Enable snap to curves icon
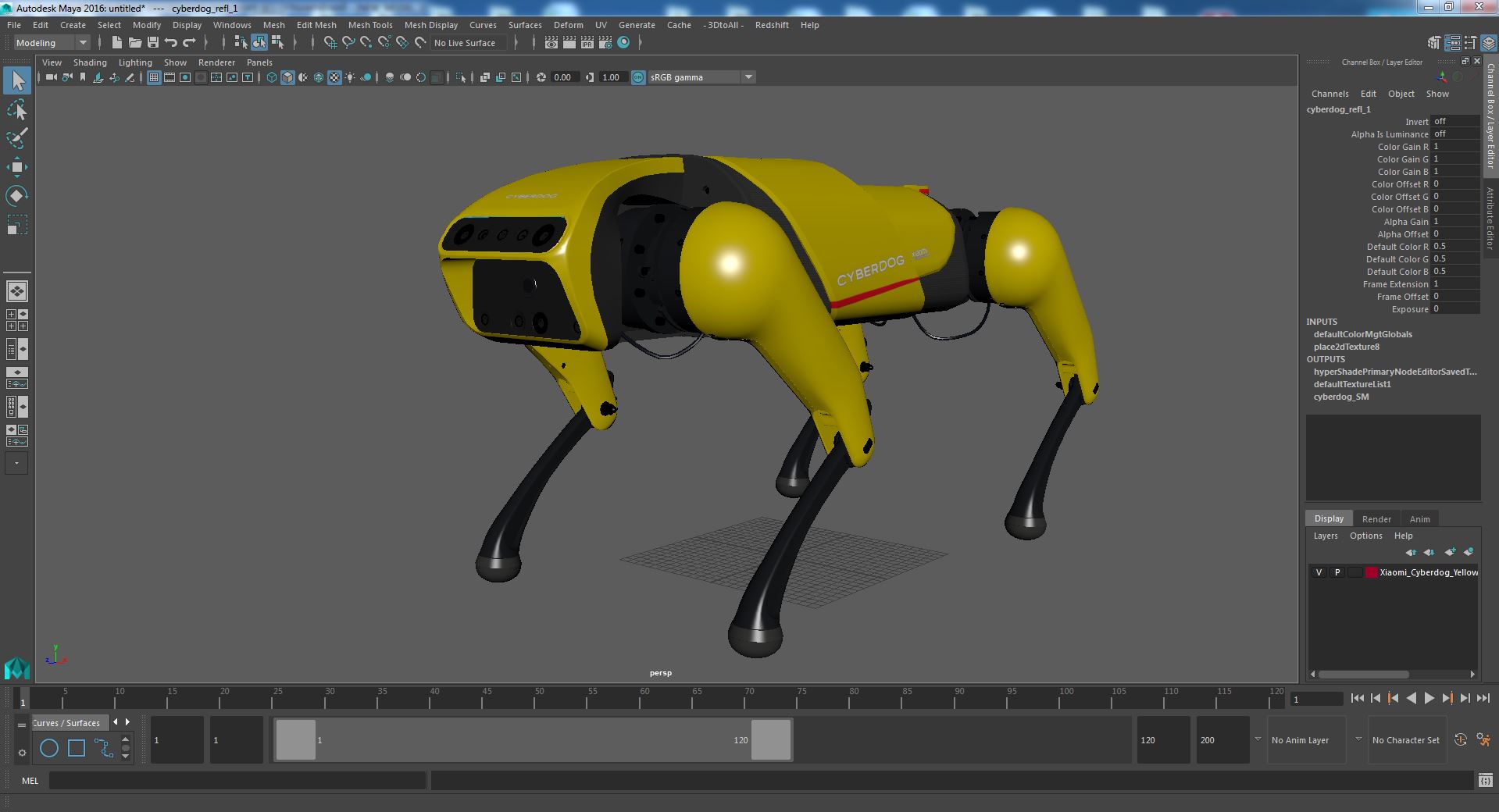The width and height of the screenshot is (1499, 812). pos(348,42)
